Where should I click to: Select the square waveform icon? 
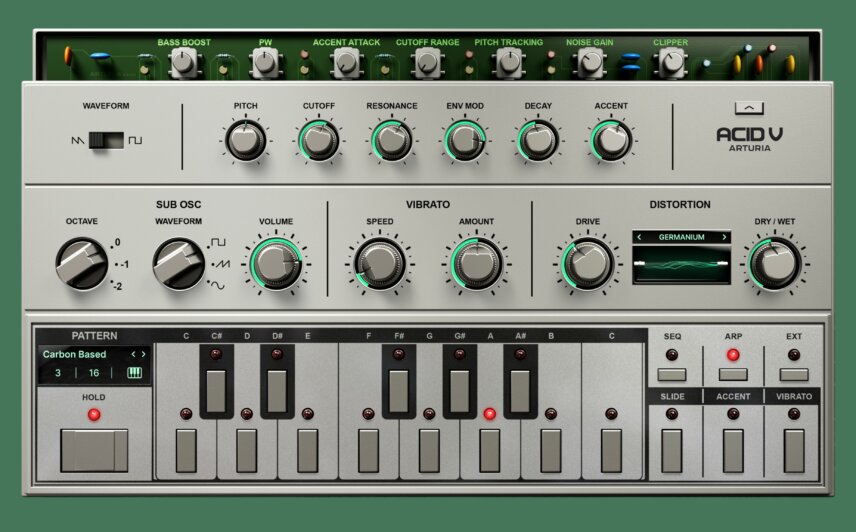[x=135, y=141]
